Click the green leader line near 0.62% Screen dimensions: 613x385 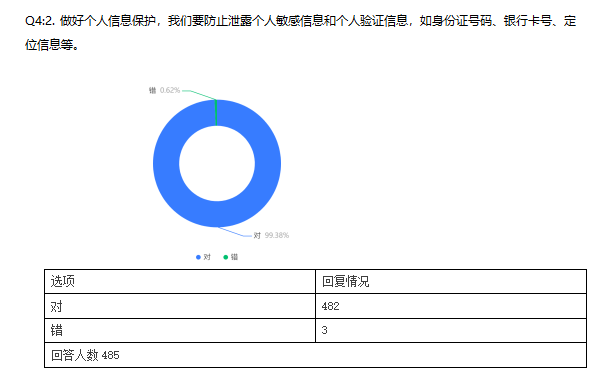199,95
